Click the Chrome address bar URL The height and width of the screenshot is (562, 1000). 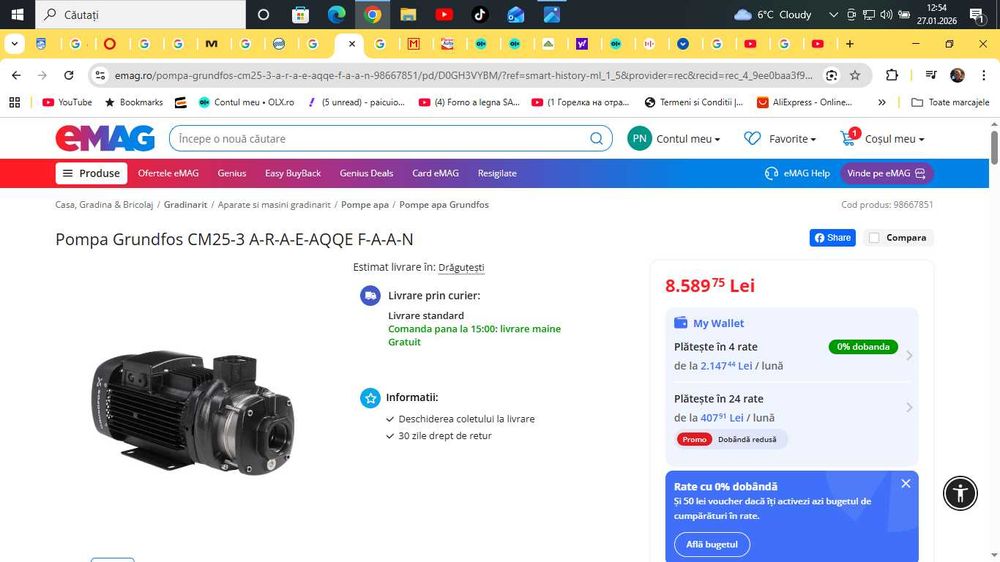pyautogui.click(x=463, y=75)
